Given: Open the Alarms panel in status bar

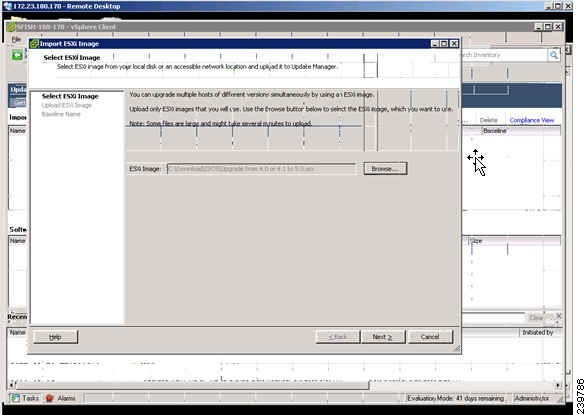Looking at the screenshot, I should [x=60, y=398].
